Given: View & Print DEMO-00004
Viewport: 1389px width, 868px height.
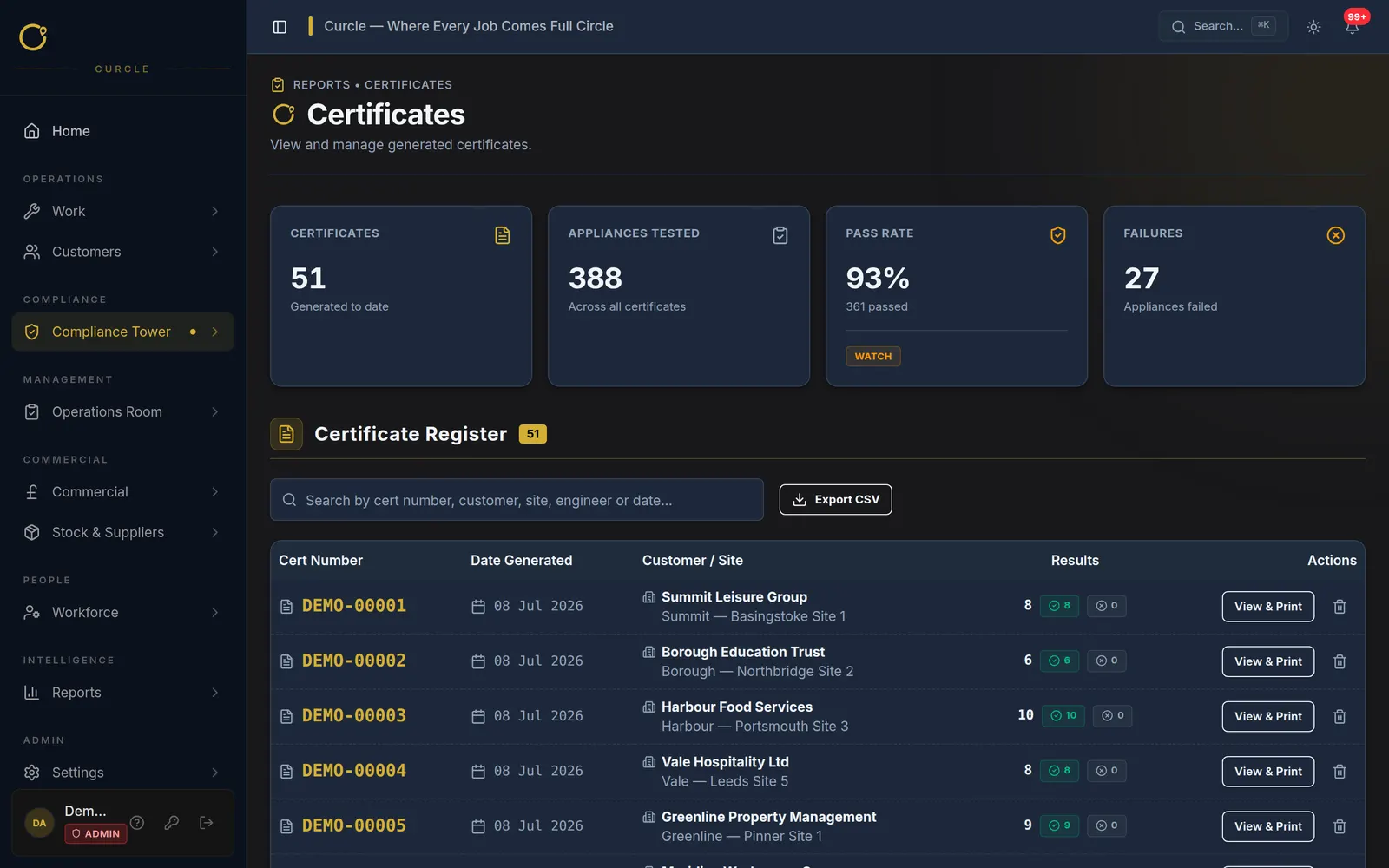Looking at the screenshot, I should click(x=1268, y=772).
